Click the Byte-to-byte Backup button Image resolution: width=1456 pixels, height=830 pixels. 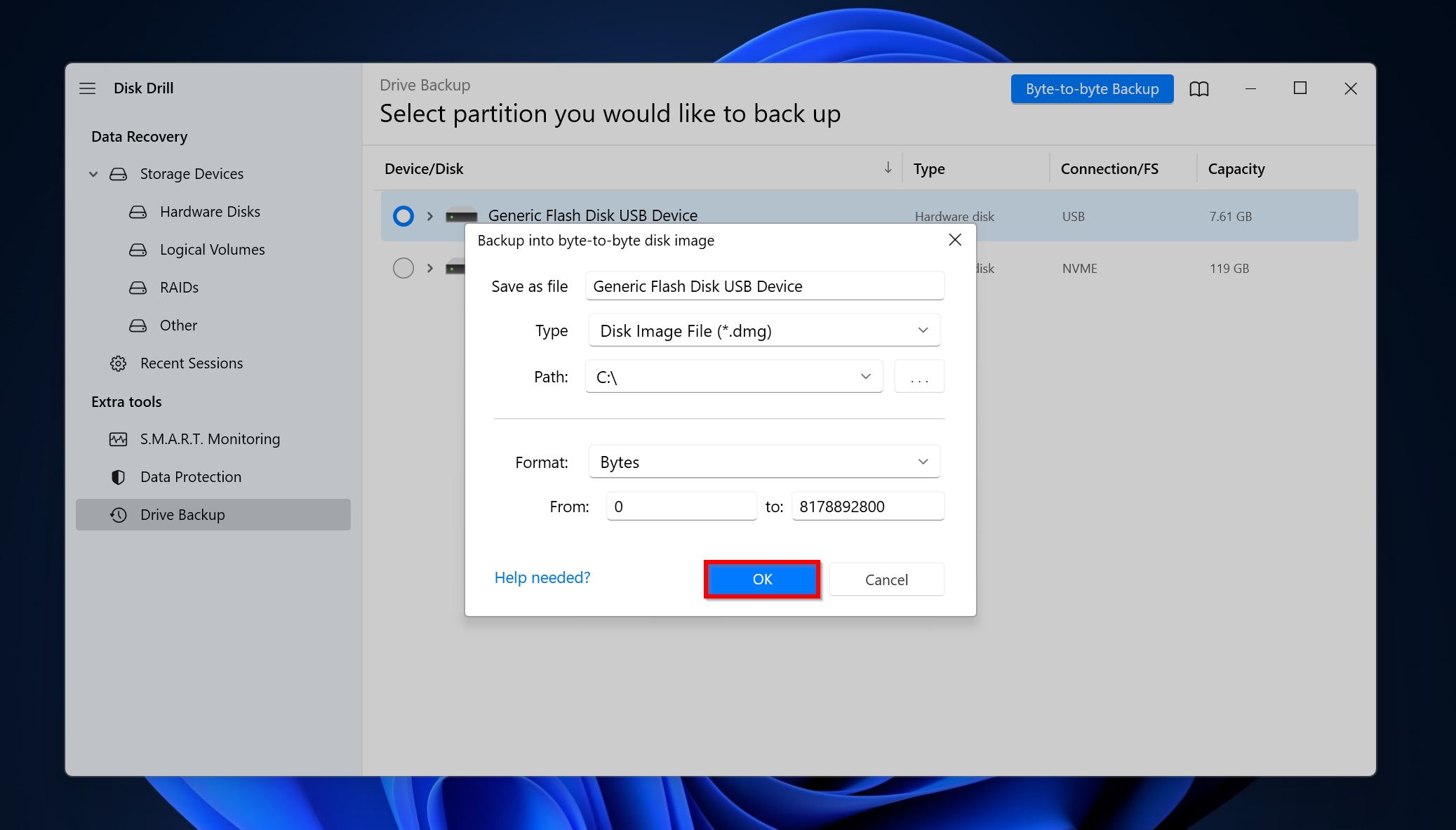tap(1091, 88)
